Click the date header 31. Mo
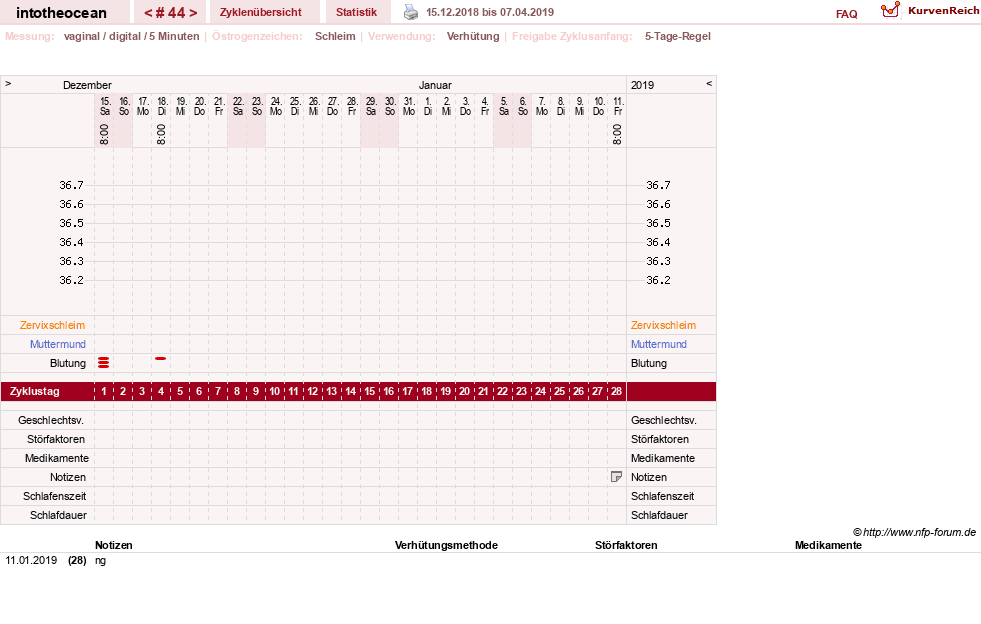This screenshot has height=624, width=981. (x=409, y=106)
